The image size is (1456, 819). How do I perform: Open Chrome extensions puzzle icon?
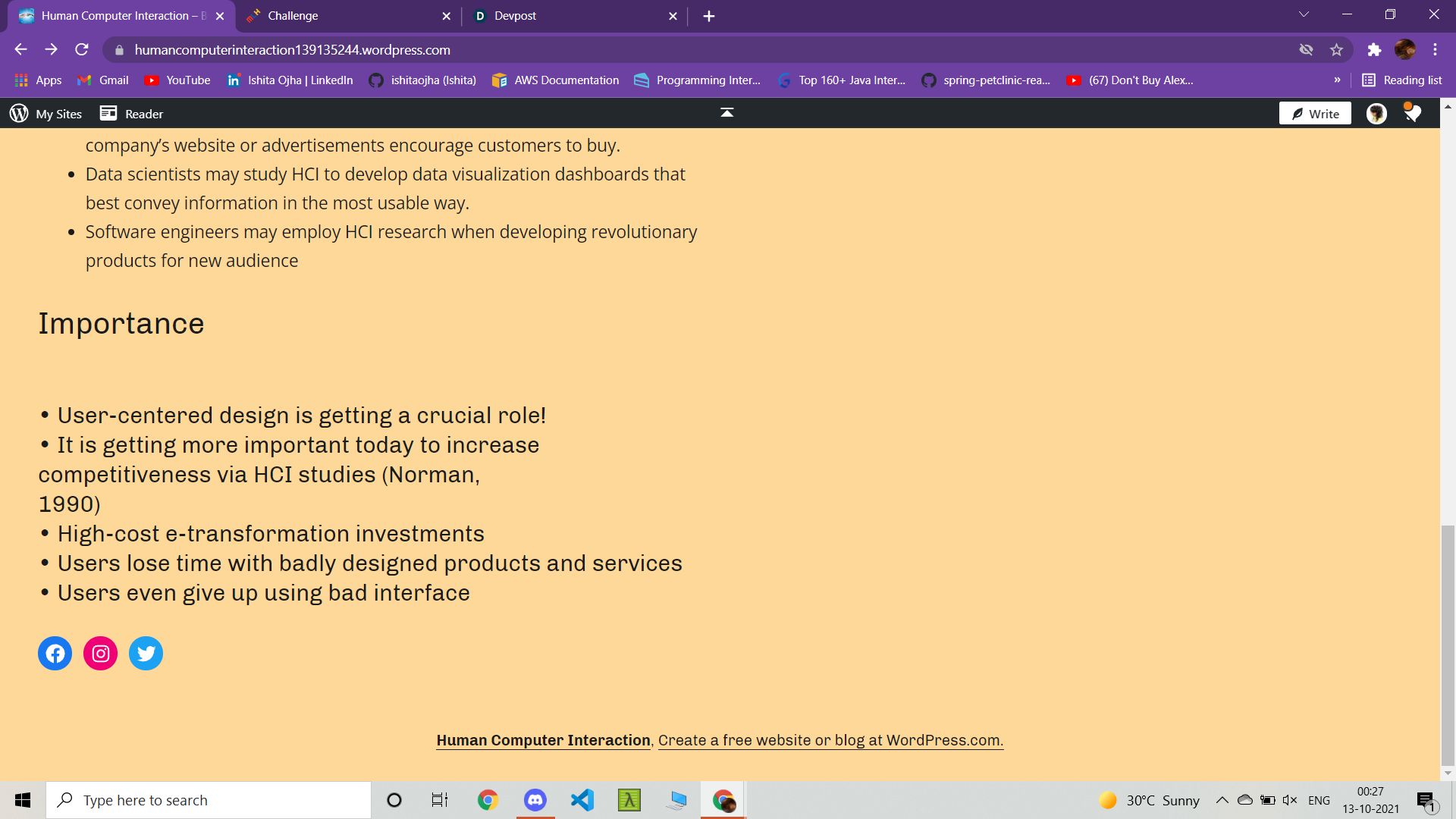point(1374,50)
